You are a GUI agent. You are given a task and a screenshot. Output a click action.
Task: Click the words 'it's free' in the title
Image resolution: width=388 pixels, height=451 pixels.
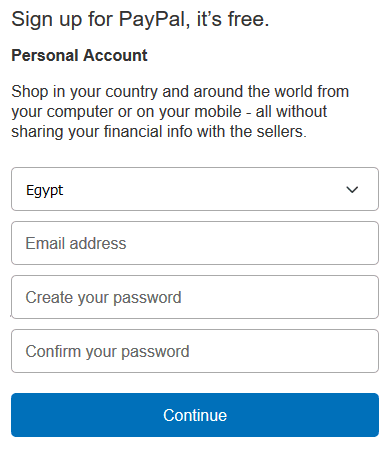tap(233, 19)
